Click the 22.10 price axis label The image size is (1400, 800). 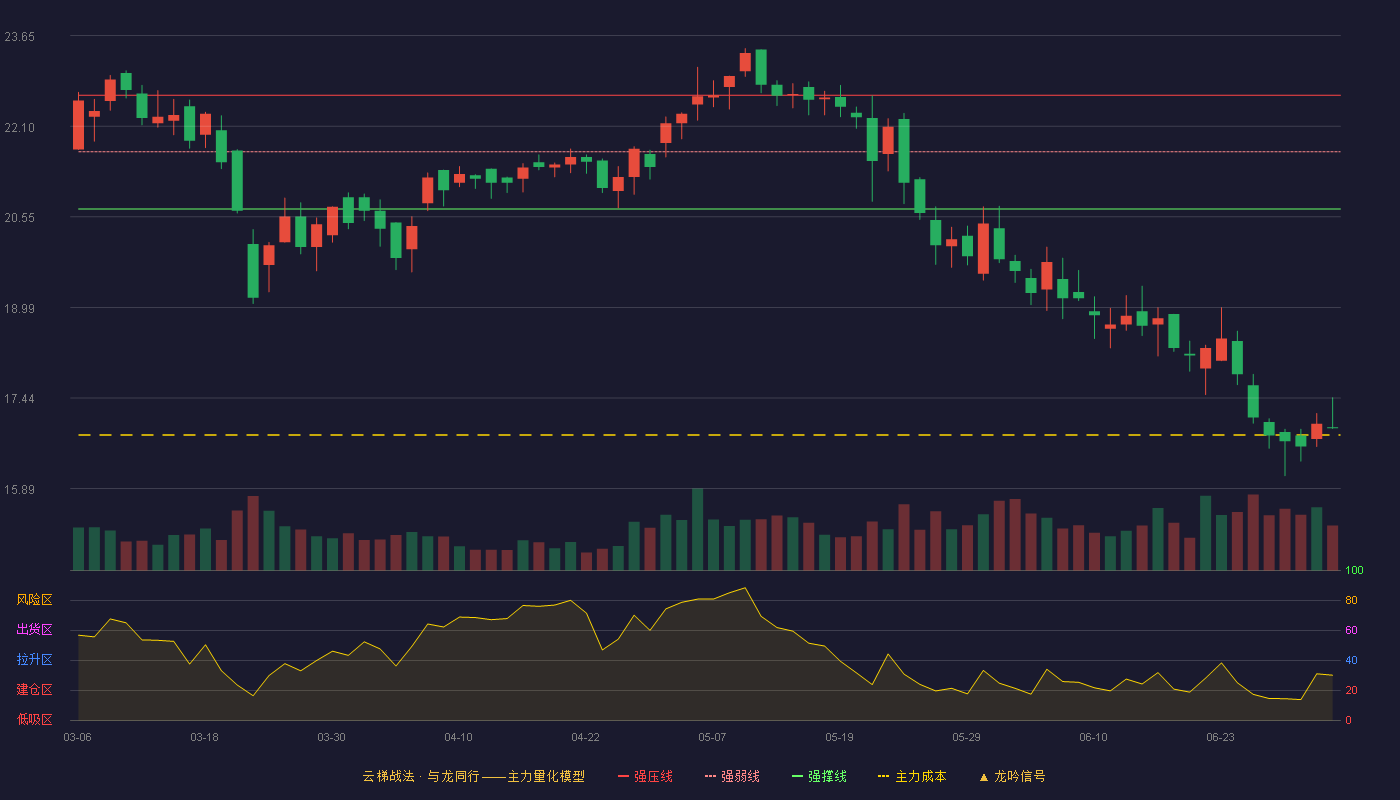(x=20, y=127)
